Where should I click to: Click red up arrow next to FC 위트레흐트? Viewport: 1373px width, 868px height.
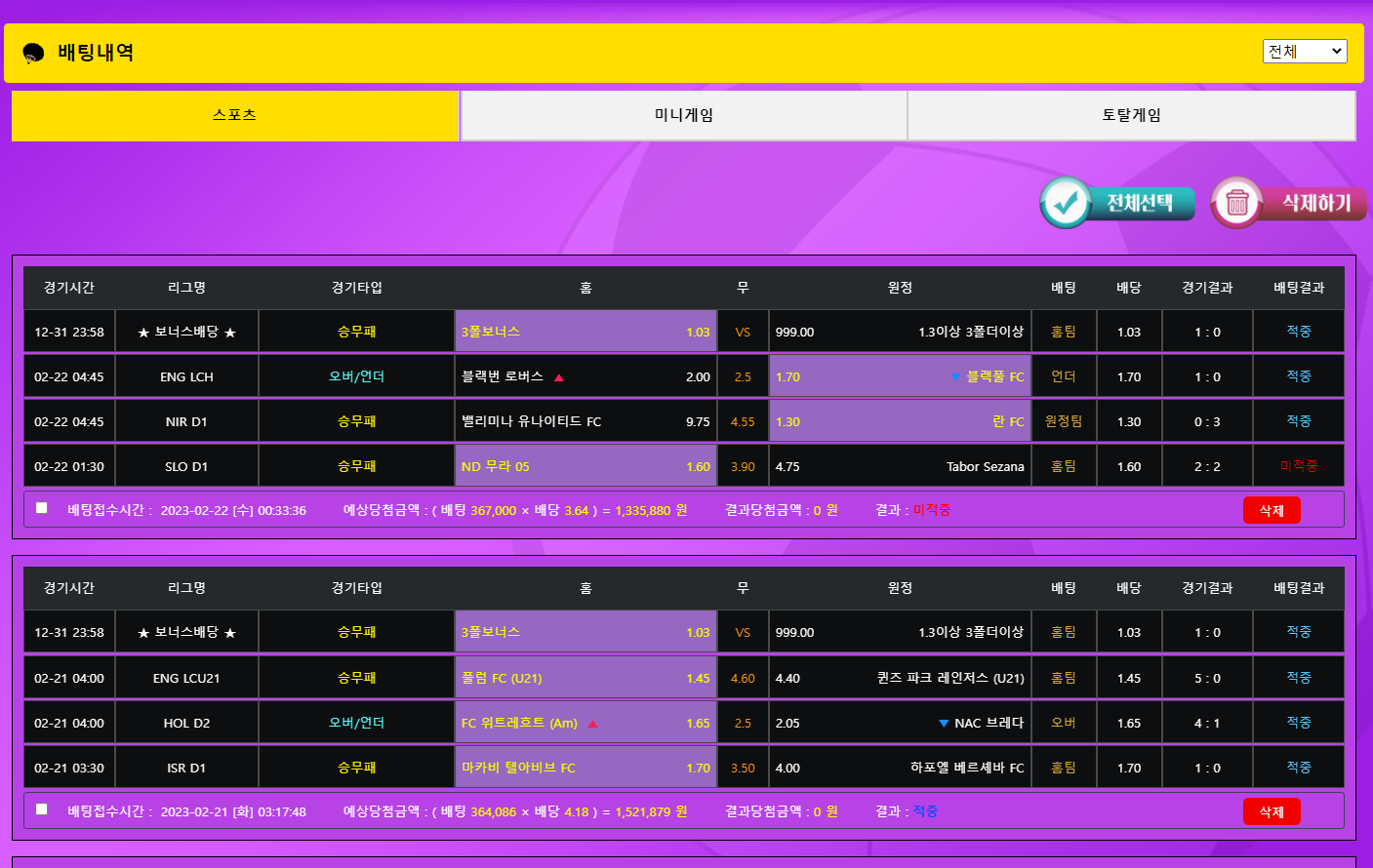pyautogui.click(x=592, y=724)
